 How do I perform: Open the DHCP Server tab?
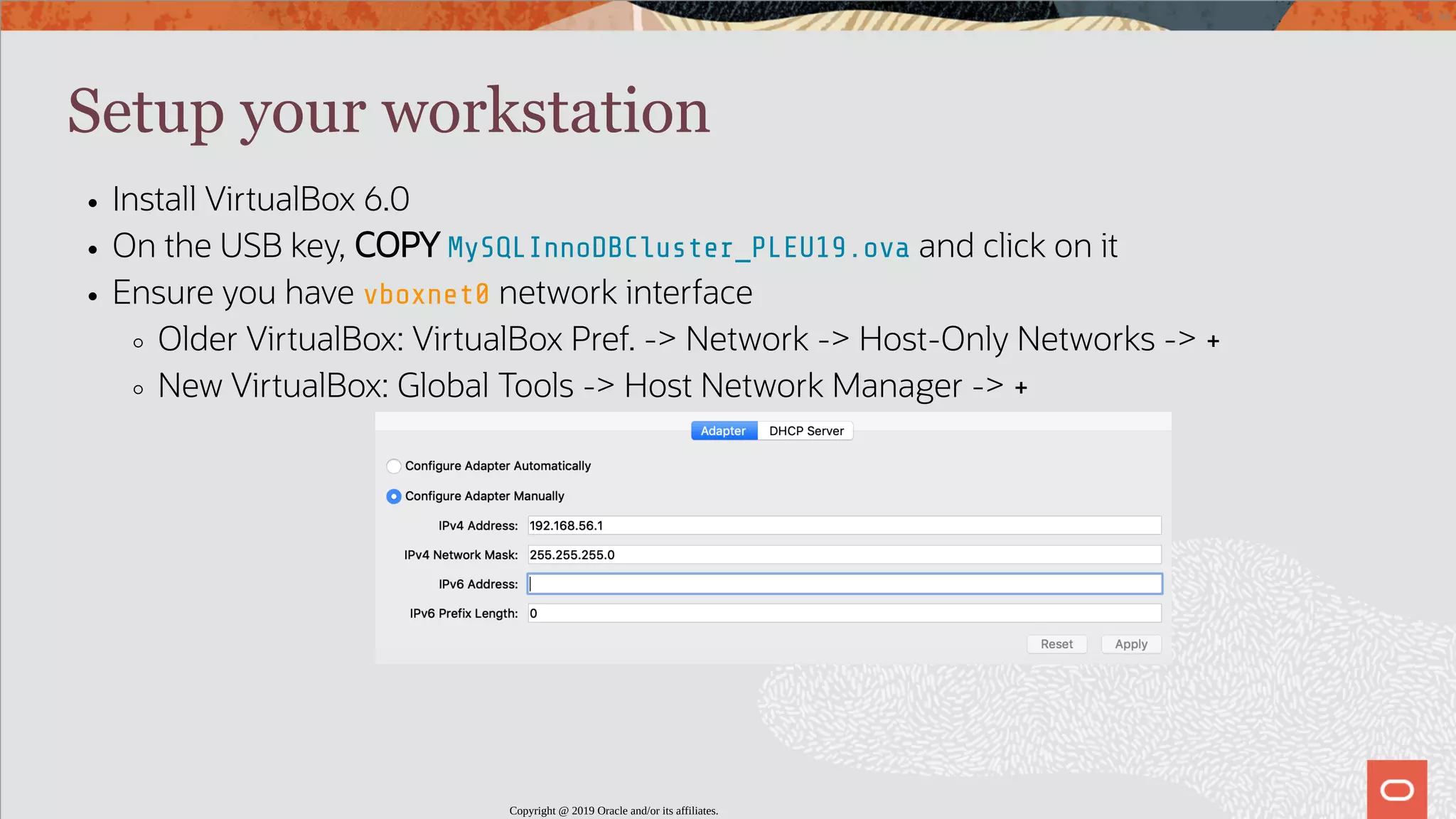pos(806,431)
